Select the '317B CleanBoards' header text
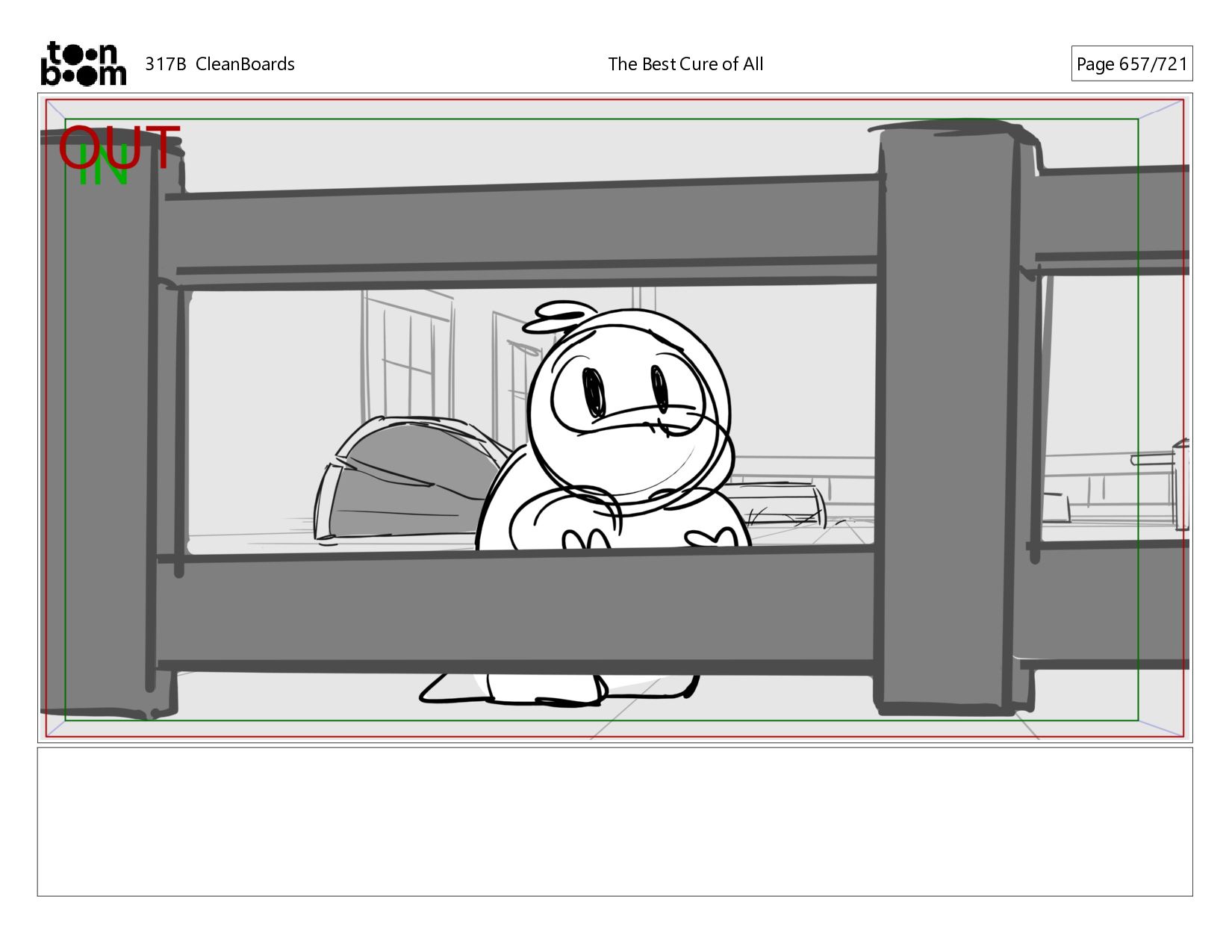 (220, 64)
